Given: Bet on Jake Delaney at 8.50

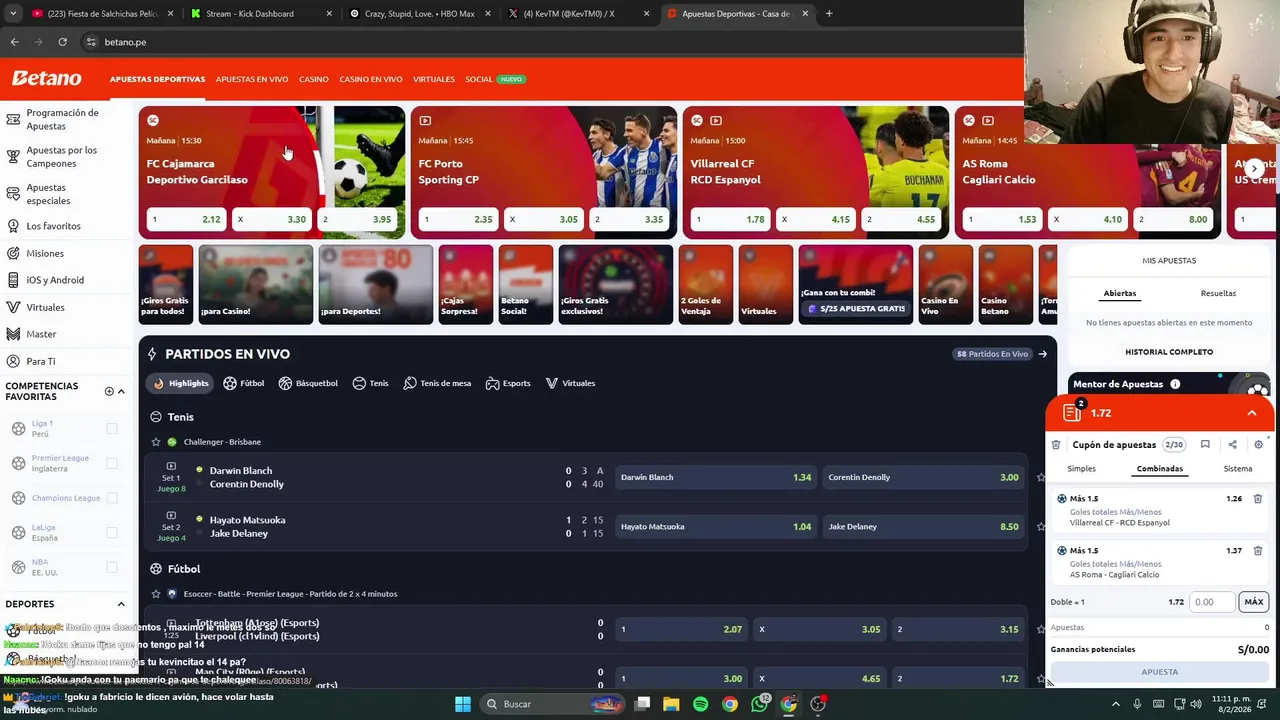Looking at the screenshot, I should pyautogui.click(x=923, y=527).
